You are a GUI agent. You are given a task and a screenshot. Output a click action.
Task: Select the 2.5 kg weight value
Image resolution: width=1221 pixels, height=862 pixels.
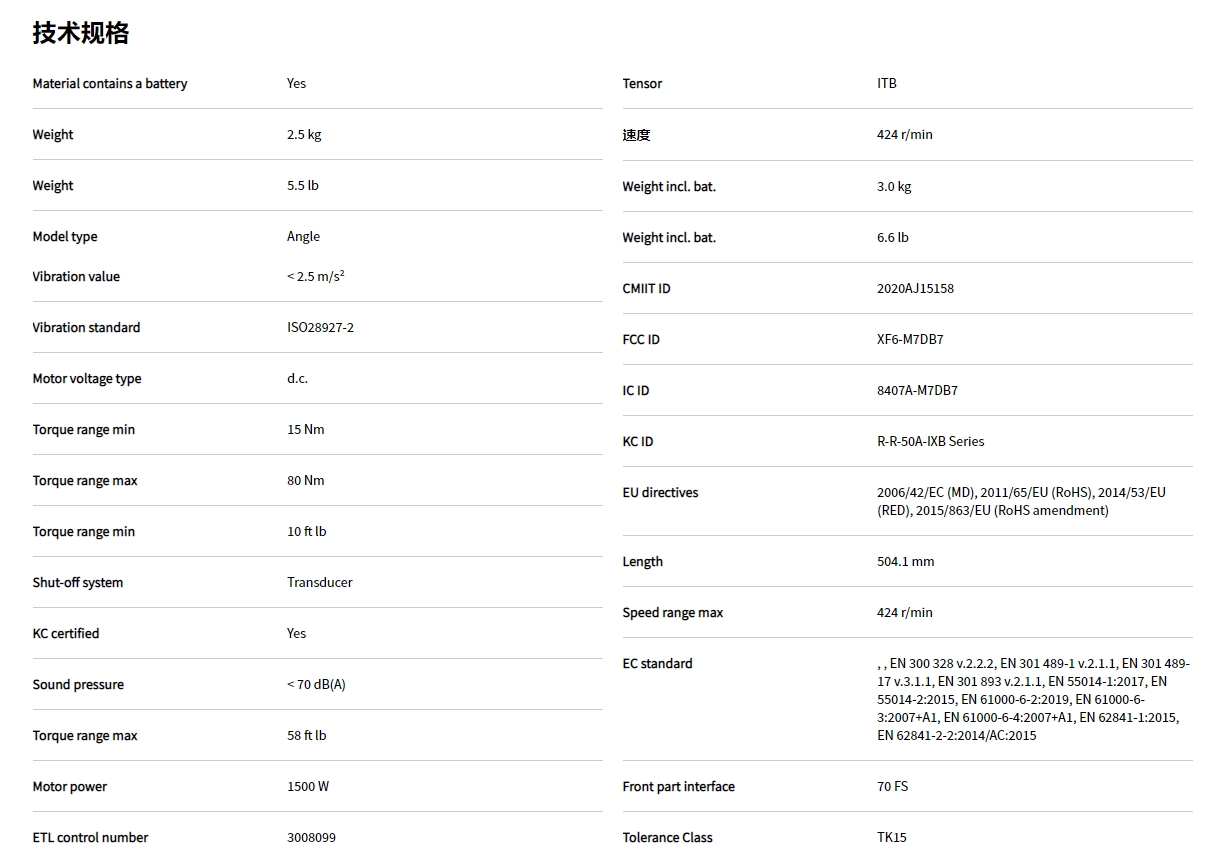(x=304, y=135)
